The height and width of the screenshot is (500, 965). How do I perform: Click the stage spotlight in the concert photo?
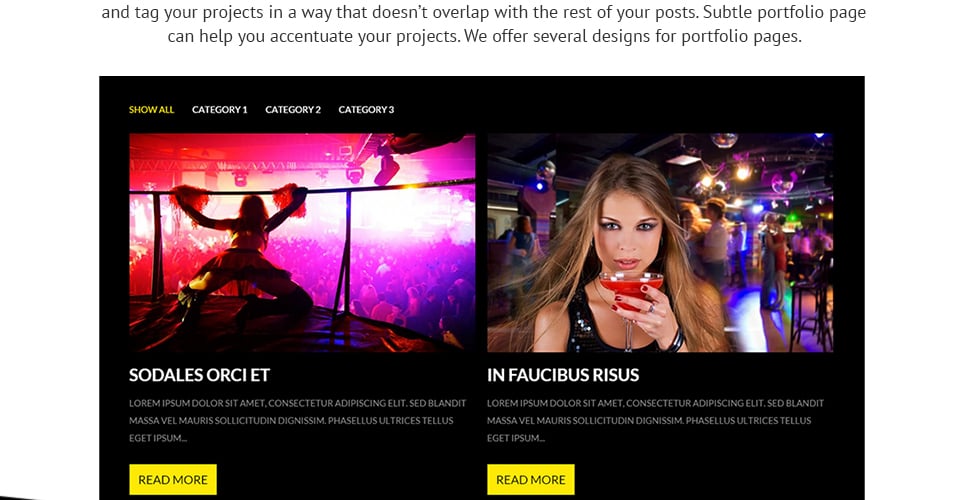386,169
